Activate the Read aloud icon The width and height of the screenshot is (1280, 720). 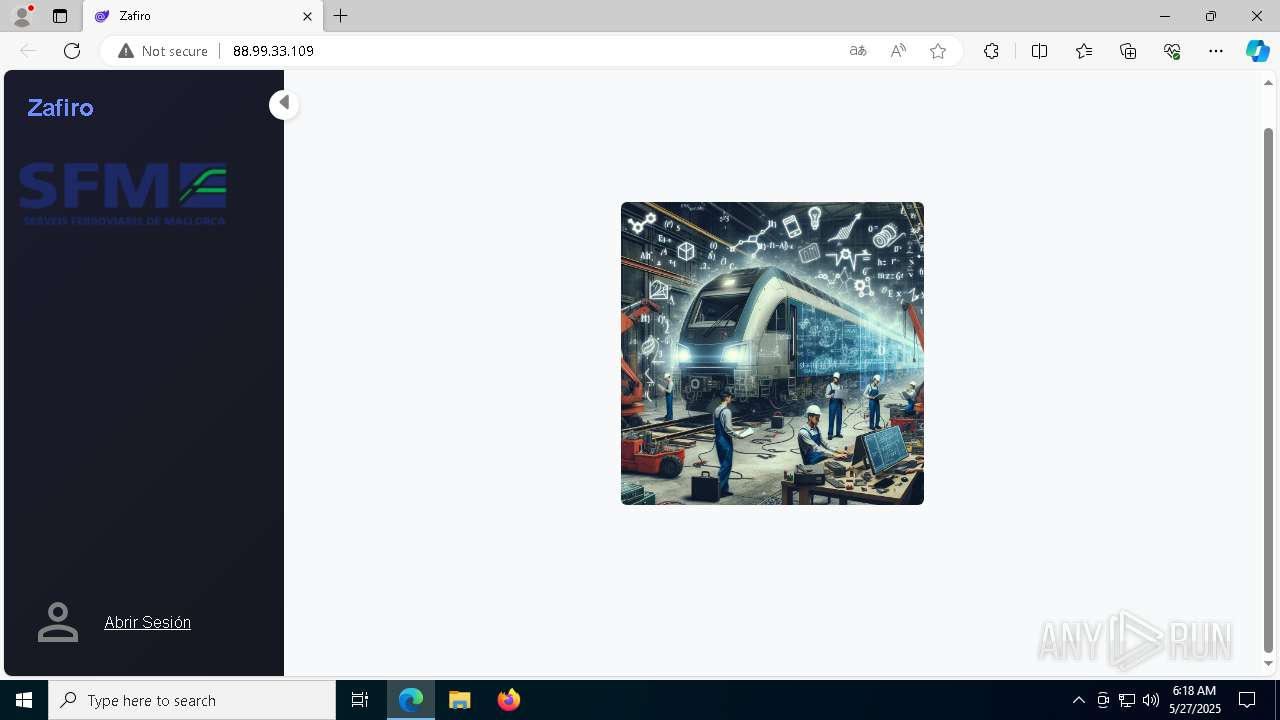898,51
